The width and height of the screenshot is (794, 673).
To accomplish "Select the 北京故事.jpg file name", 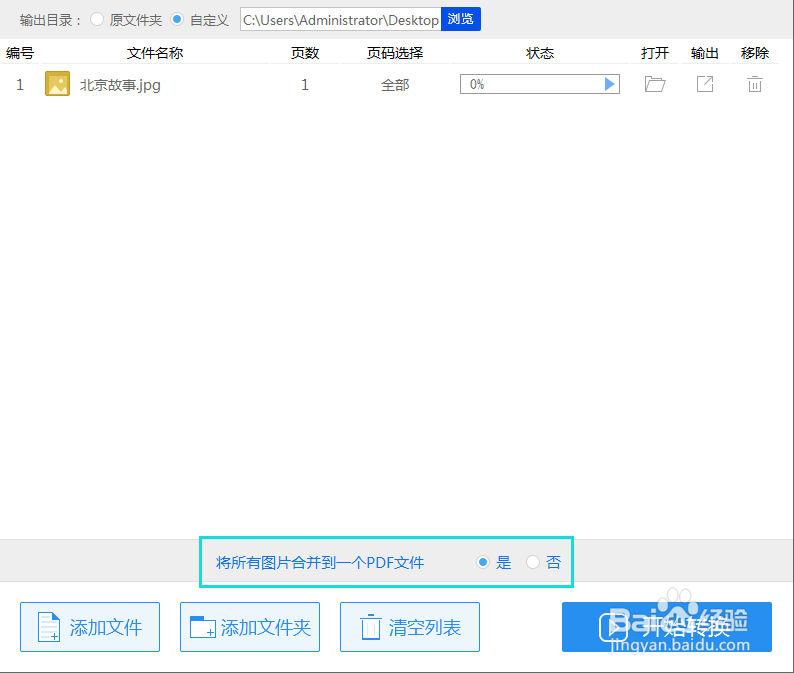I will [120, 85].
